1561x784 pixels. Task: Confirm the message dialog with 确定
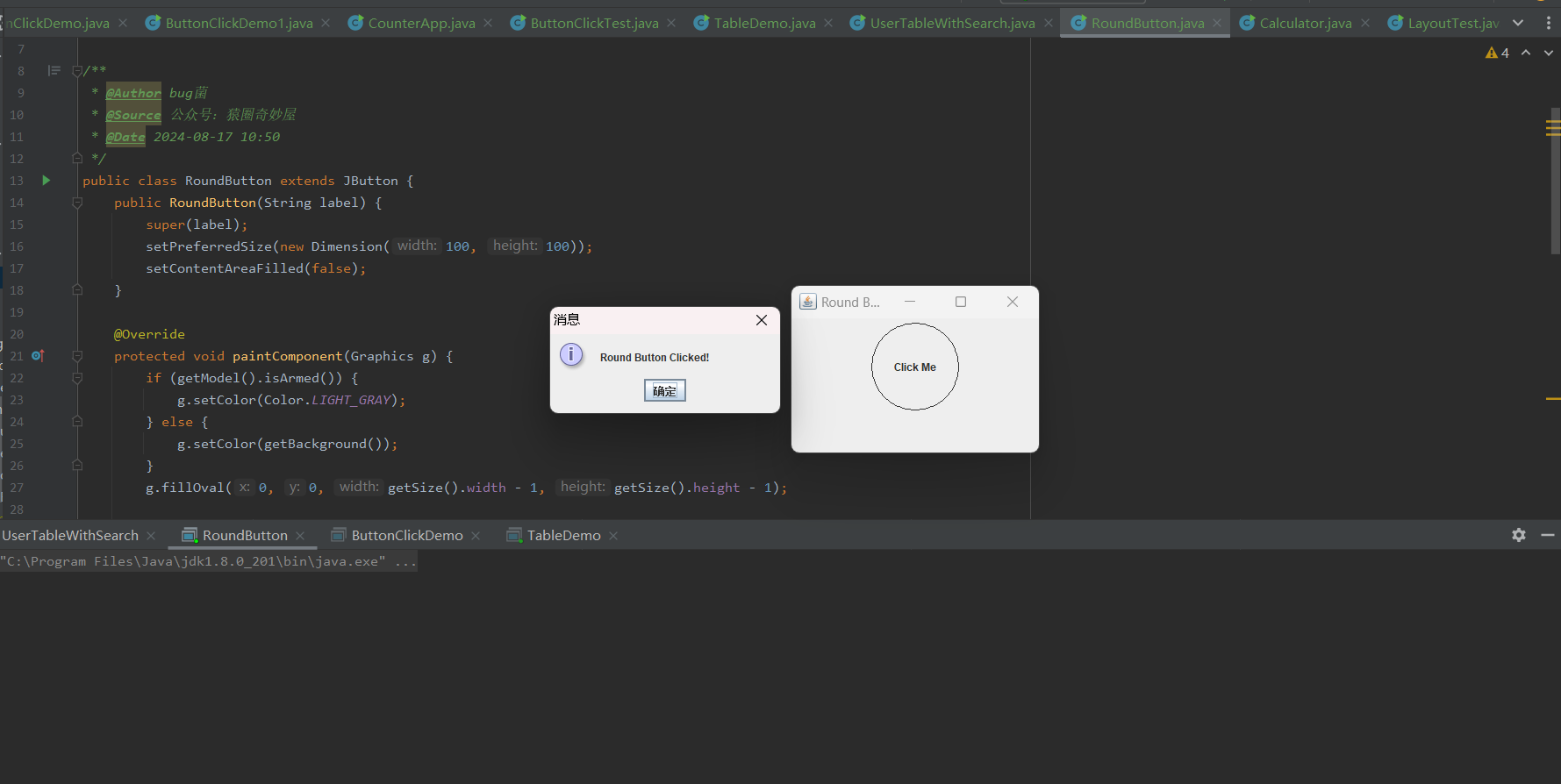(664, 390)
